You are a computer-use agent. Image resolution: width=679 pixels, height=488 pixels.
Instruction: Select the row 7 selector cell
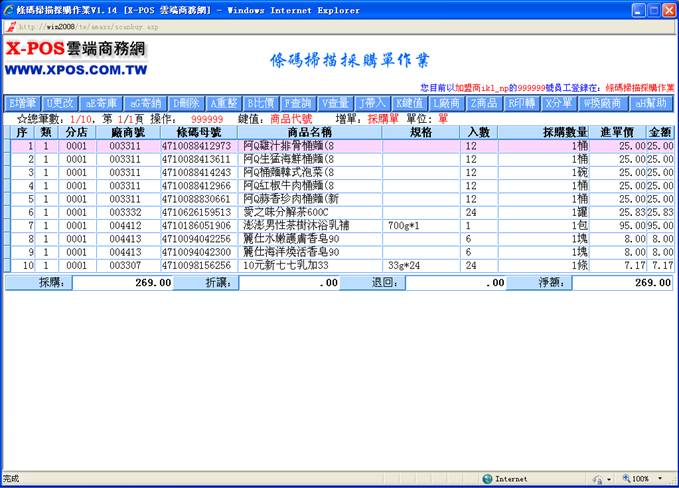tap(6, 226)
